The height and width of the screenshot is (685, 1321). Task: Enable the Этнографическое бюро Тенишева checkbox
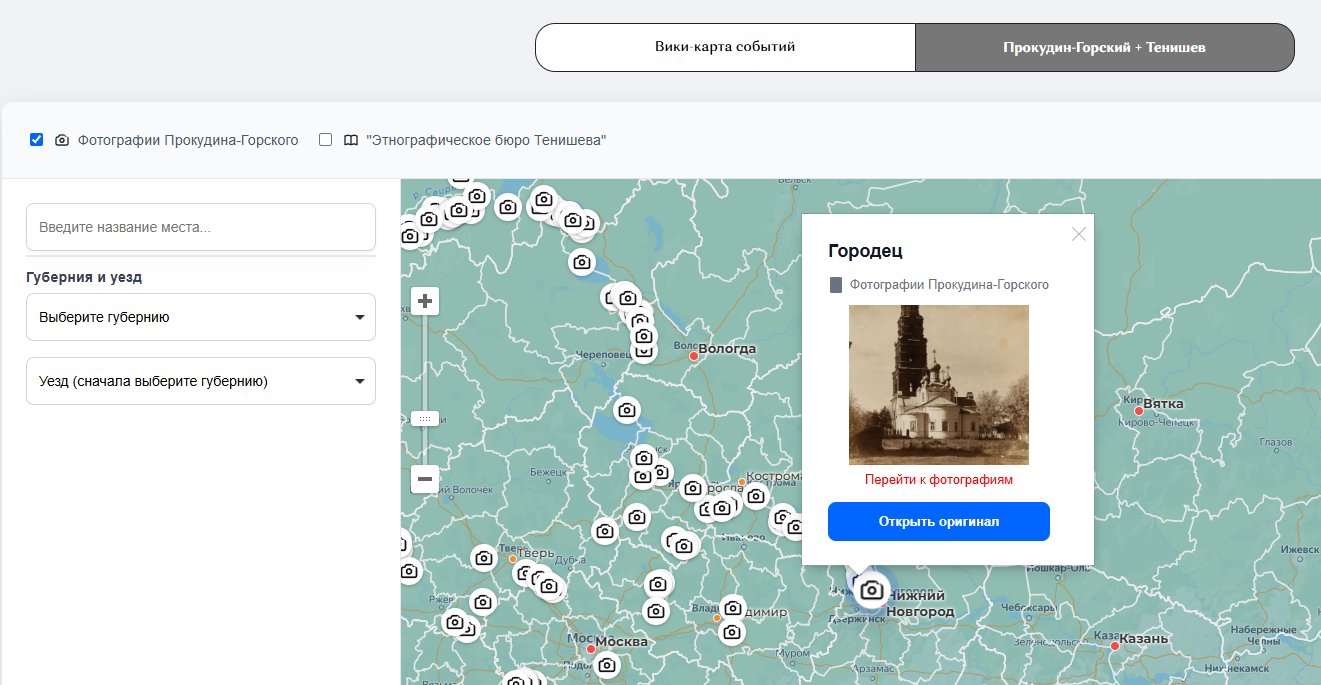(x=325, y=139)
